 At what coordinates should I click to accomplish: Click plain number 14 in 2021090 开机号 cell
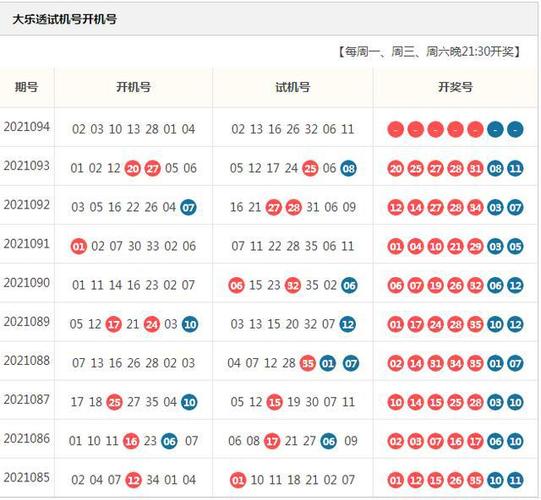pos(115,285)
